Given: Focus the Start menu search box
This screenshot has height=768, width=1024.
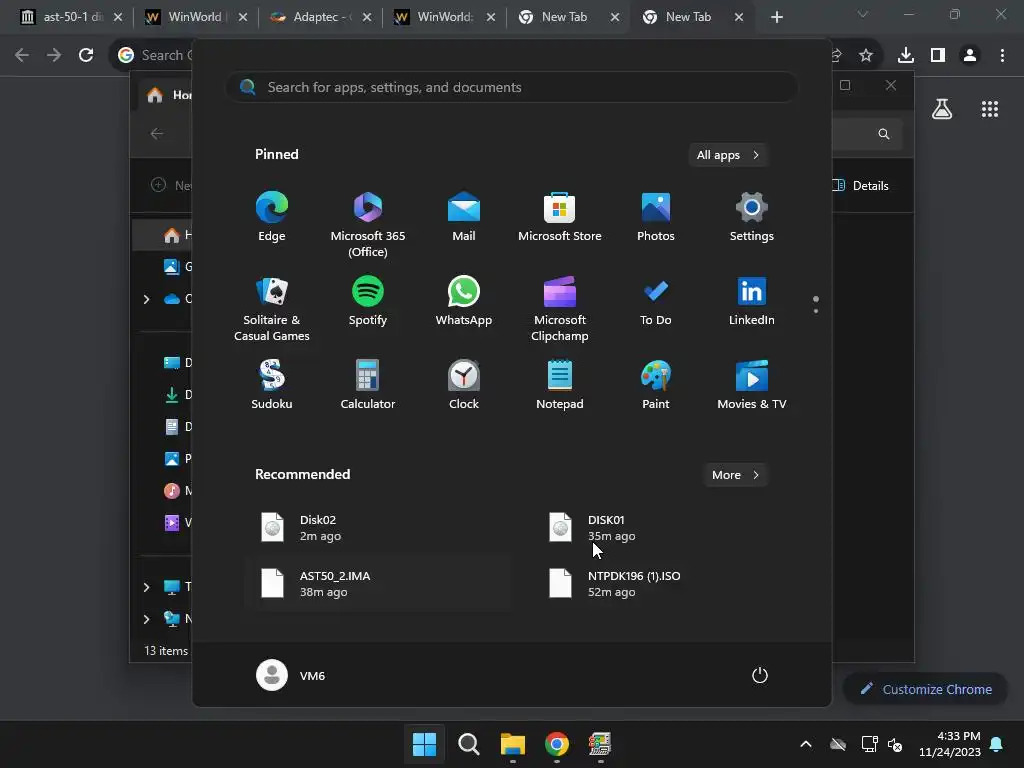Looking at the screenshot, I should [511, 88].
